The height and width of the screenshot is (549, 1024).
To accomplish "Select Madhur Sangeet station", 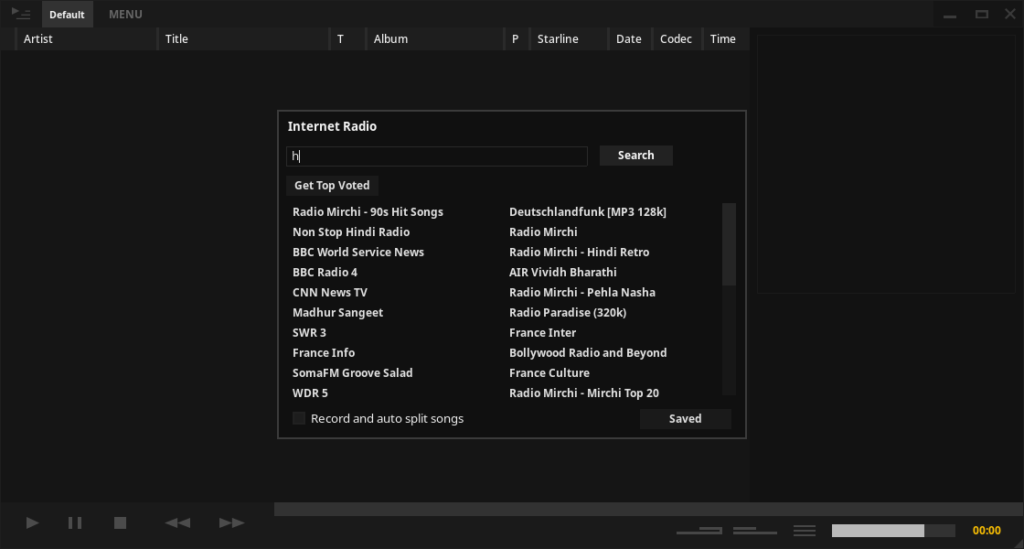I will click(338, 313).
